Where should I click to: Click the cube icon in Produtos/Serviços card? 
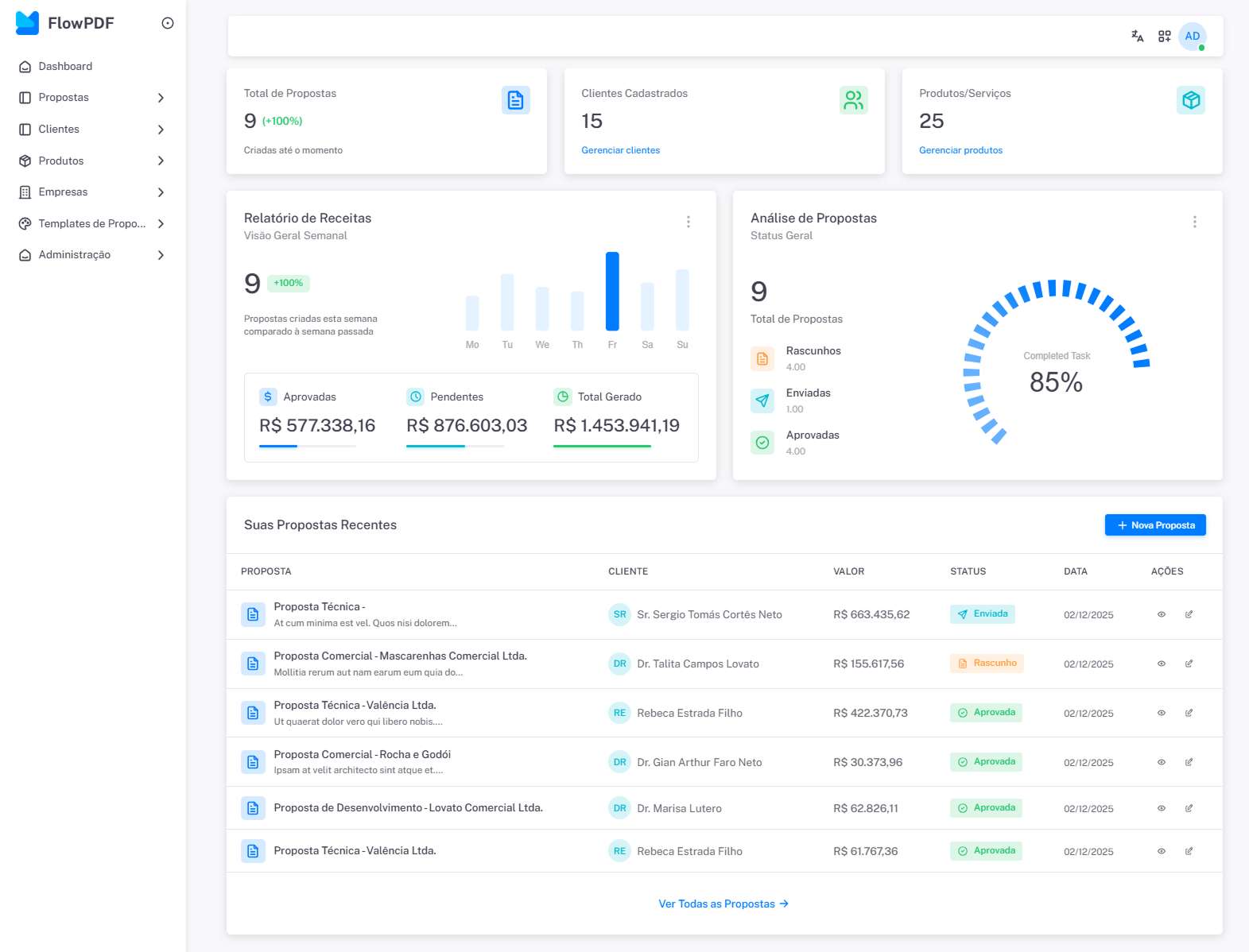[1190, 100]
